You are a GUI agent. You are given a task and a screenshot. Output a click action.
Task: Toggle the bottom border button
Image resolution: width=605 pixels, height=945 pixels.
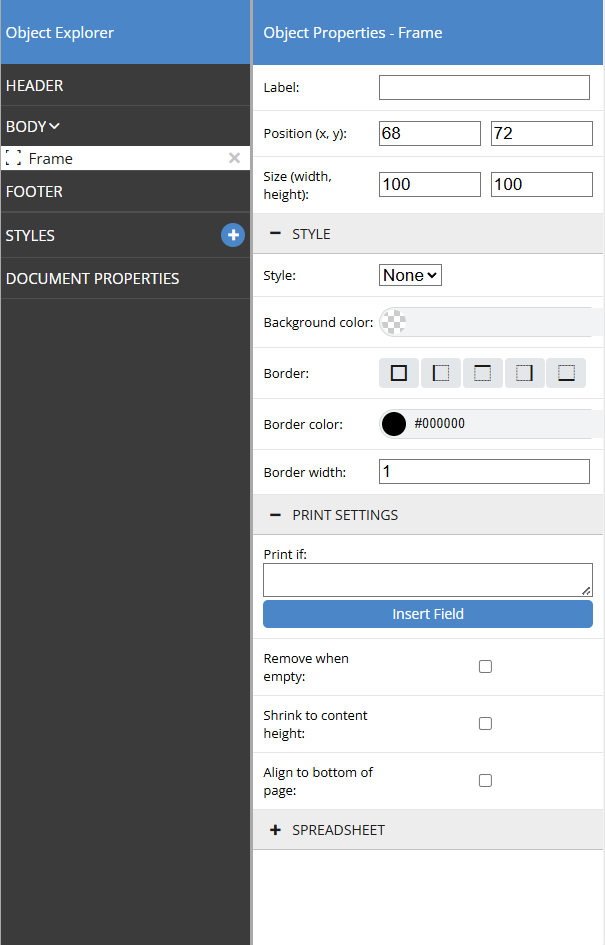[x=566, y=373]
